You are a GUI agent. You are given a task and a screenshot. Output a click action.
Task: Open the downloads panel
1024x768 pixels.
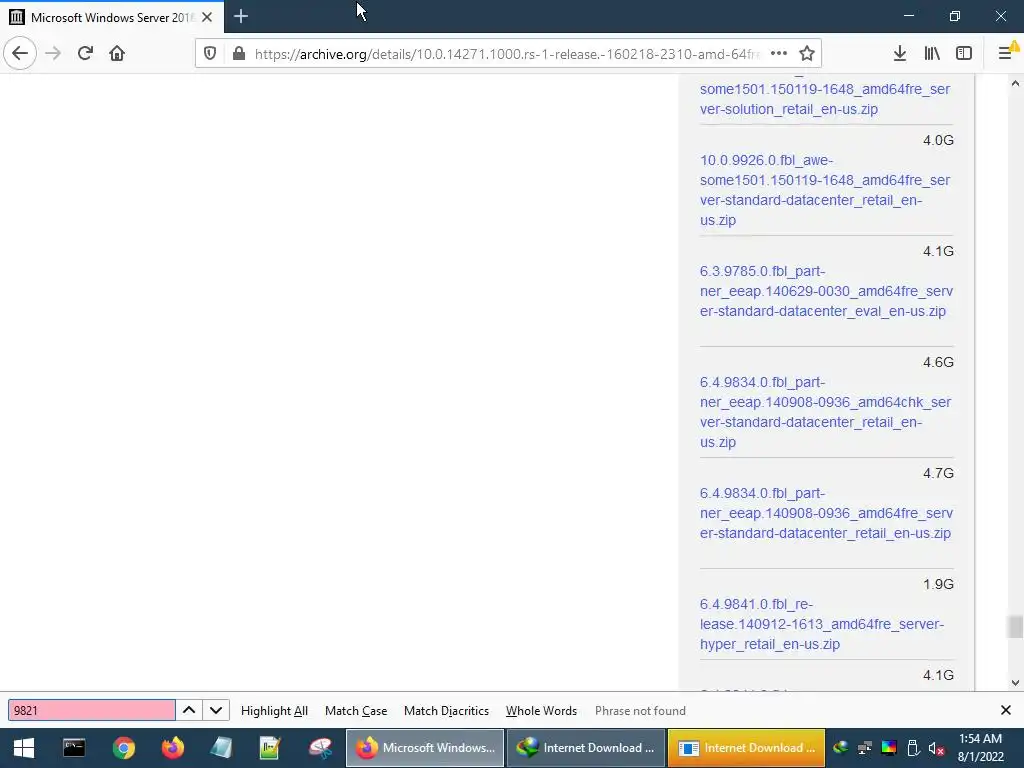click(899, 53)
